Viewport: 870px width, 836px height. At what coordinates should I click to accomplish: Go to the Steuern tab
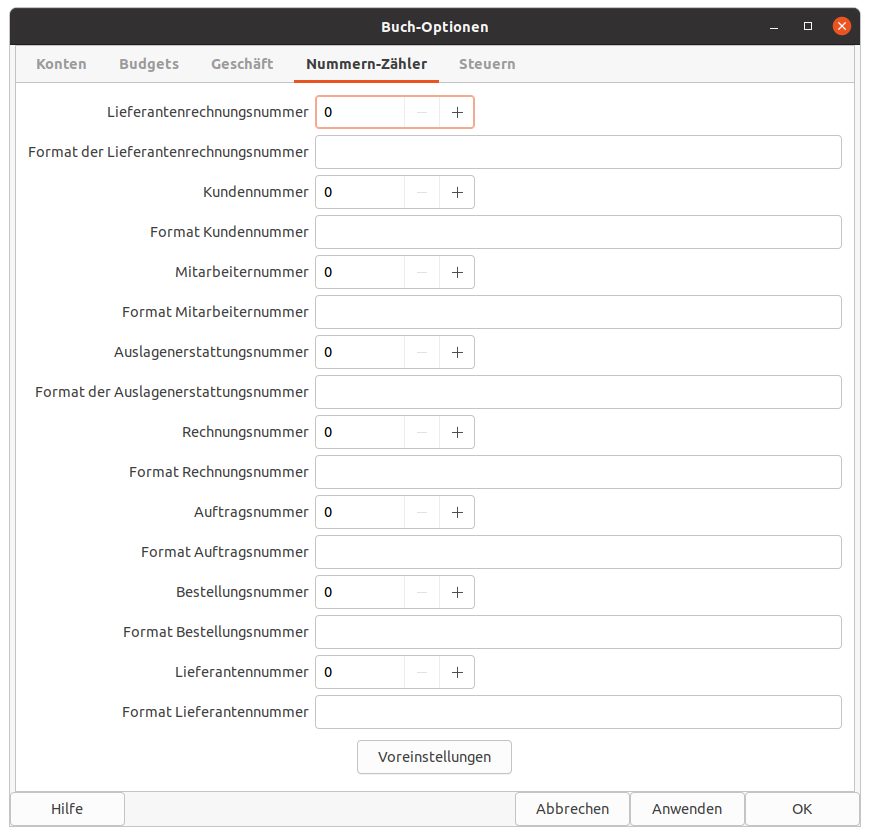click(x=487, y=64)
